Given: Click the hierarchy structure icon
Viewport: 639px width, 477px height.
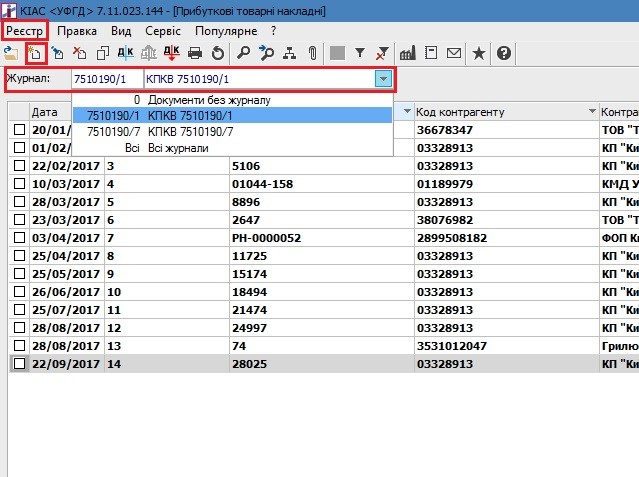Looking at the screenshot, I should [x=290, y=53].
